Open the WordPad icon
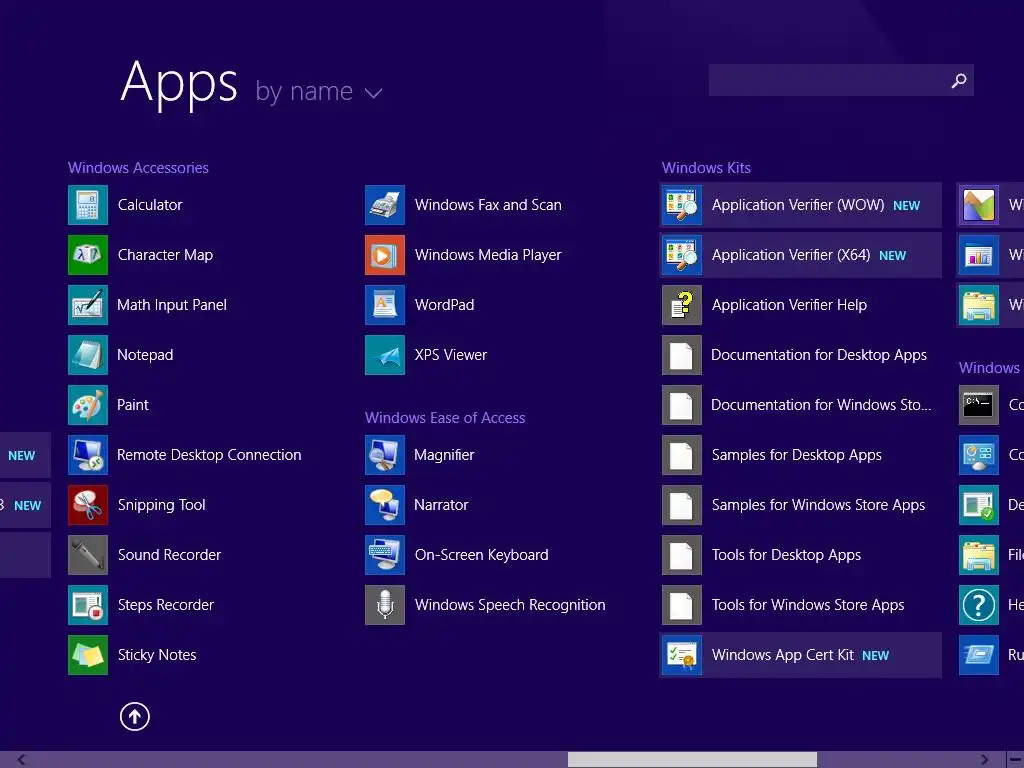This screenshot has height=768, width=1024. [385, 305]
